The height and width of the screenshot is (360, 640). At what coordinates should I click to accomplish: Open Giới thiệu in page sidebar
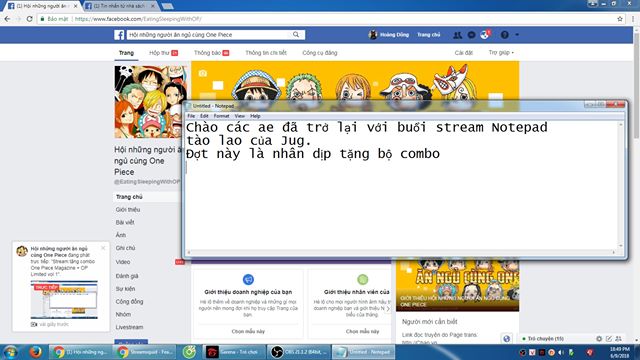coord(128,209)
